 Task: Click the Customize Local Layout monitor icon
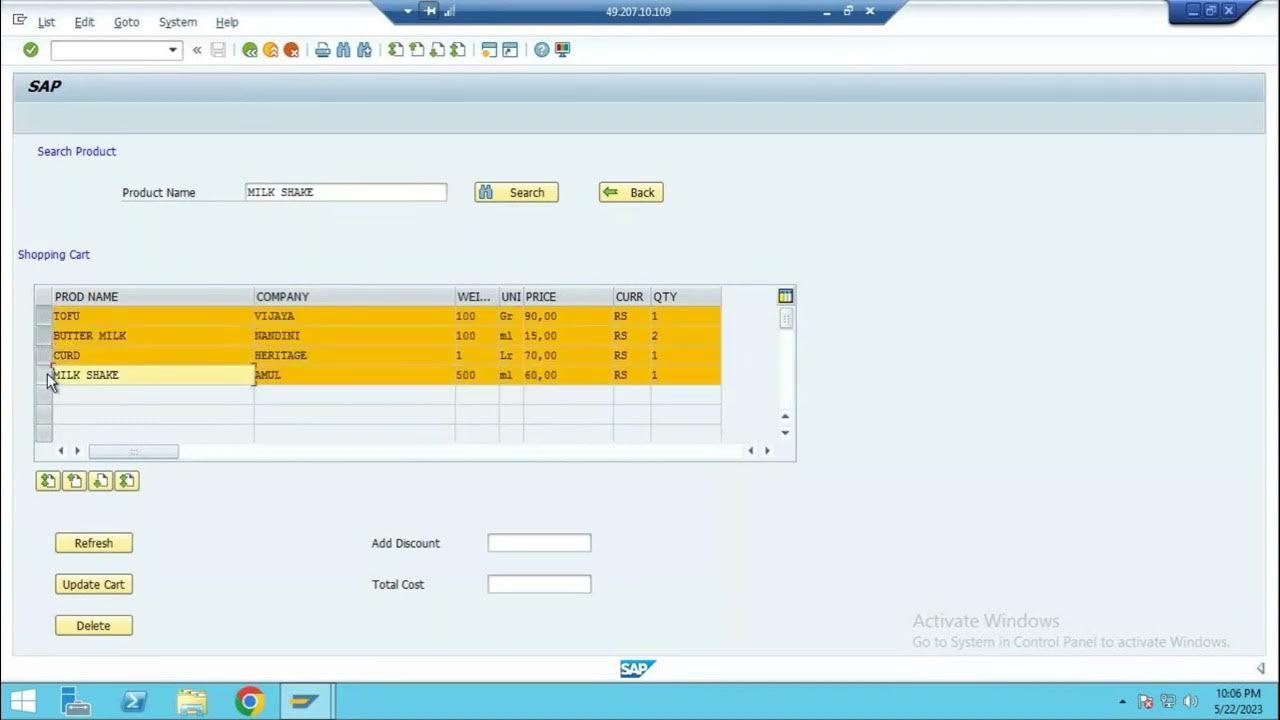[x=562, y=50]
